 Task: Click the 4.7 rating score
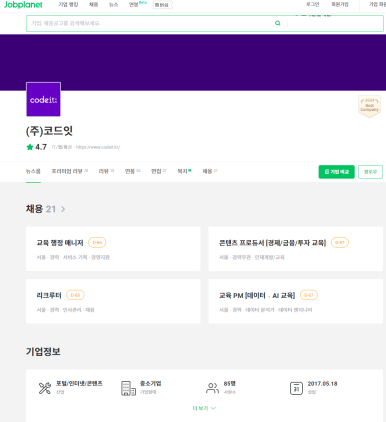pyautogui.click(x=41, y=147)
